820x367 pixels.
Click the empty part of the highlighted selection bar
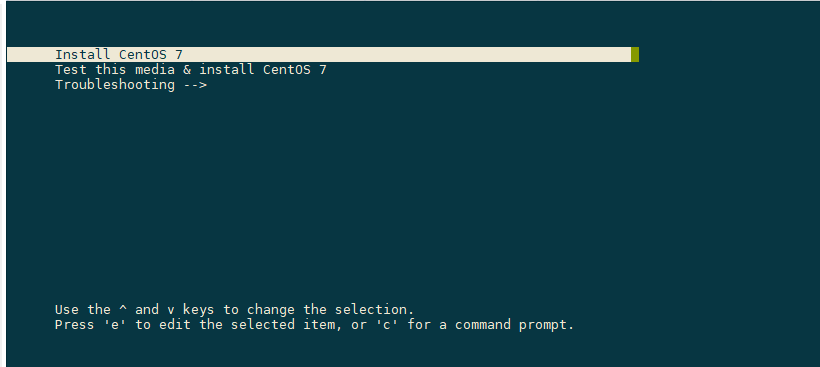tap(408, 54)
